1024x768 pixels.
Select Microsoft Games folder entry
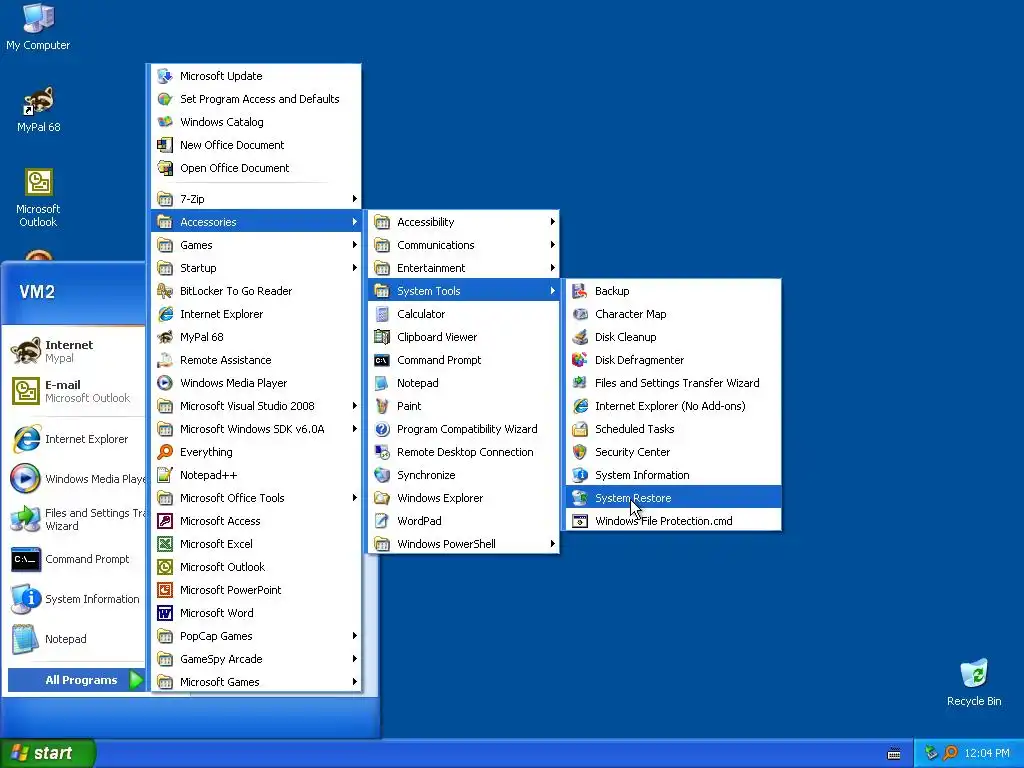click(256, 682)
